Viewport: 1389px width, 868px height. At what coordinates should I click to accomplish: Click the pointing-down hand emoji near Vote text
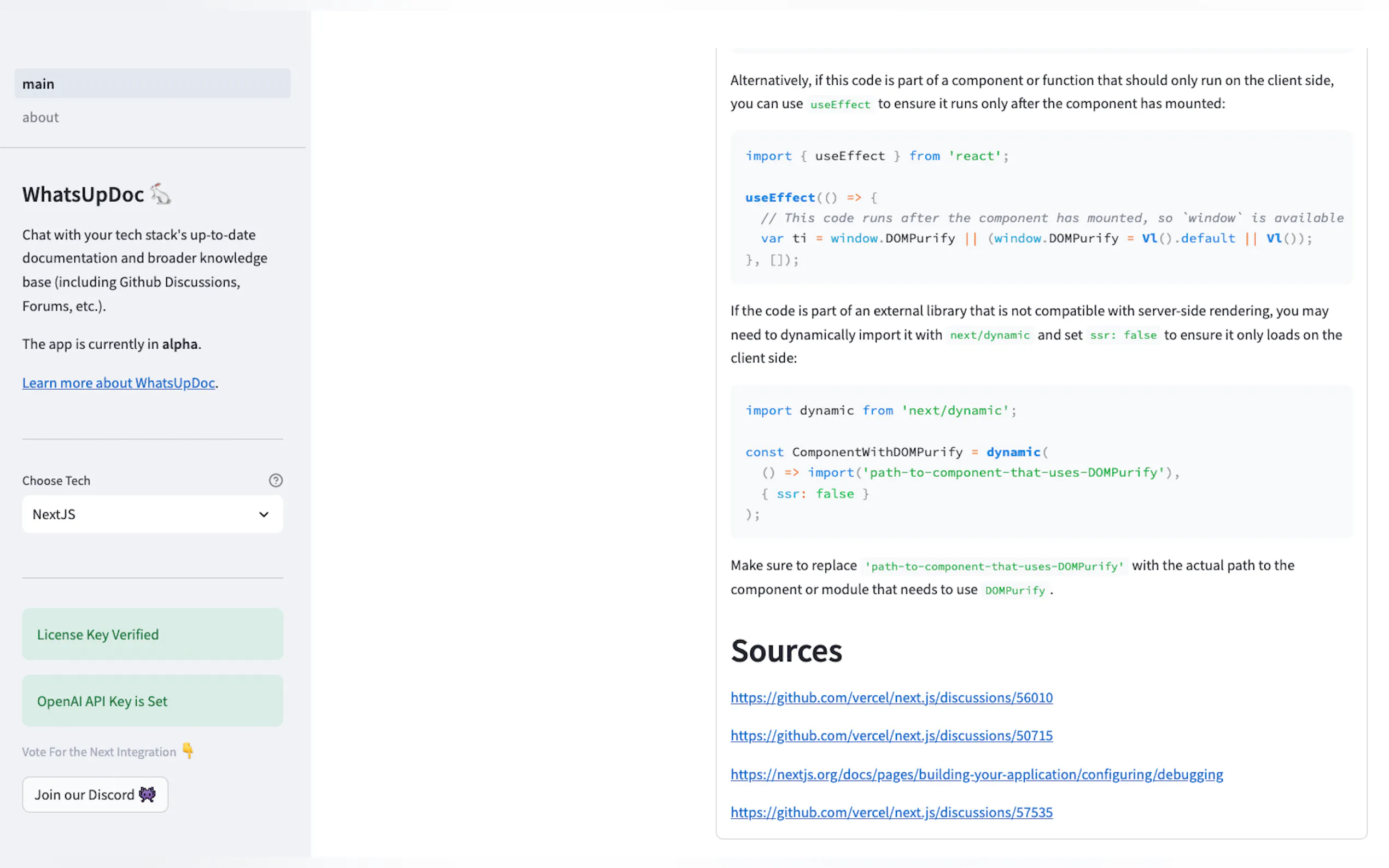(188, 750)
